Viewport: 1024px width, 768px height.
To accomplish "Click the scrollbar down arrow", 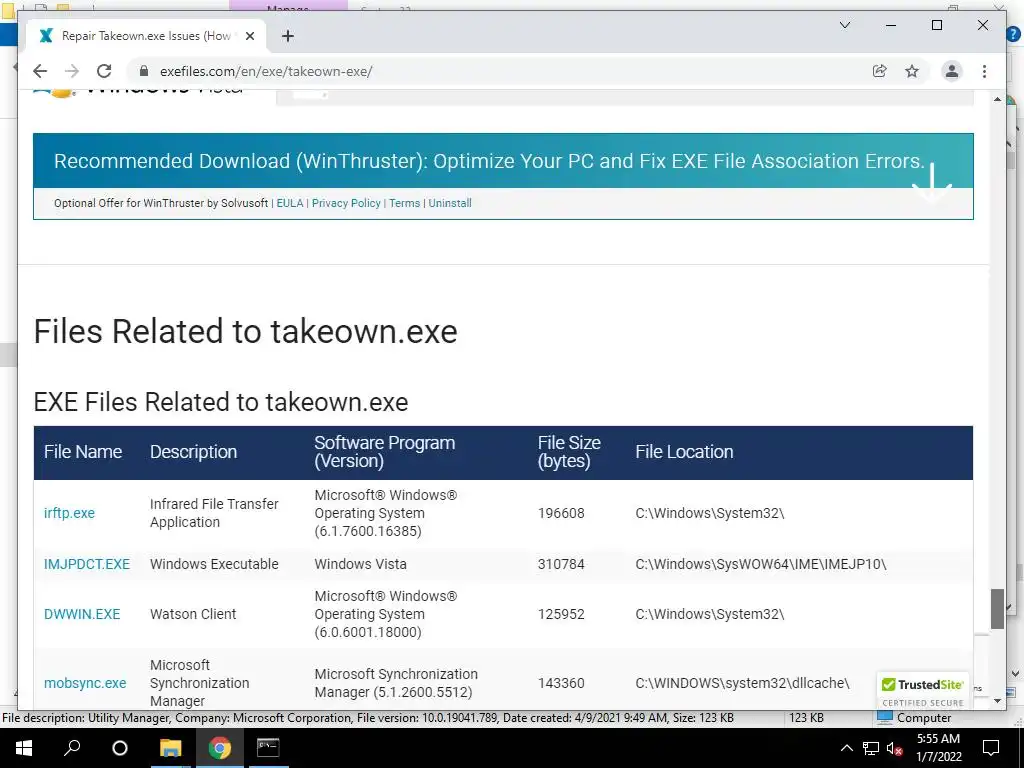I will [x=997, y=701].
